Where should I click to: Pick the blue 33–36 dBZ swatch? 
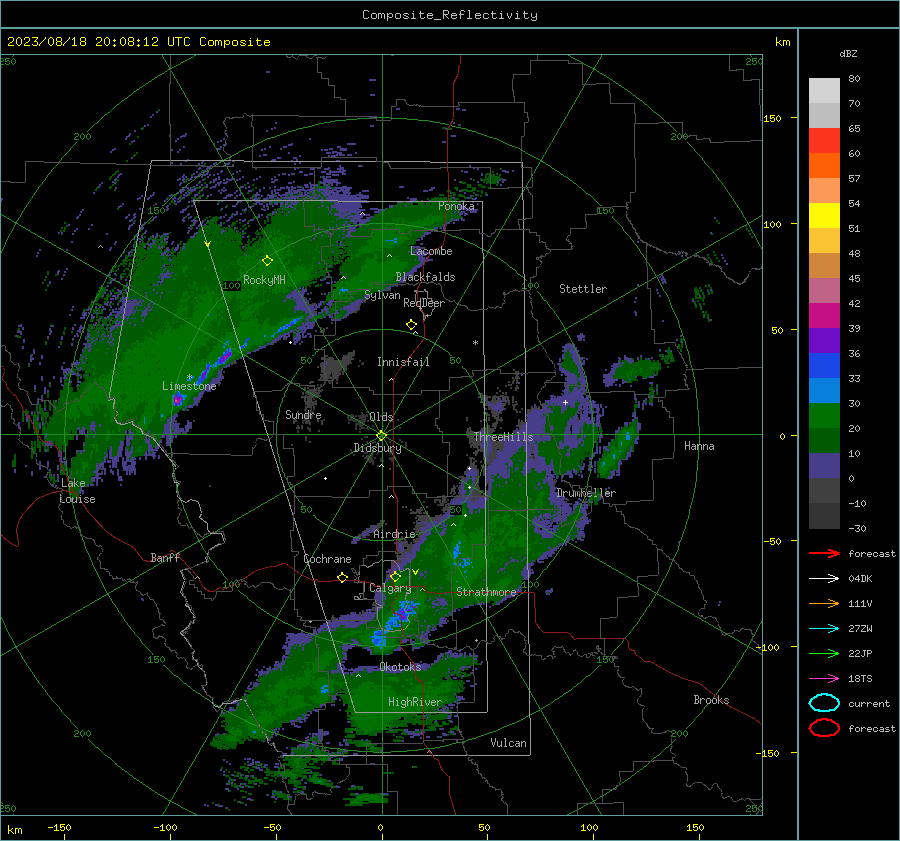(824, 366)
